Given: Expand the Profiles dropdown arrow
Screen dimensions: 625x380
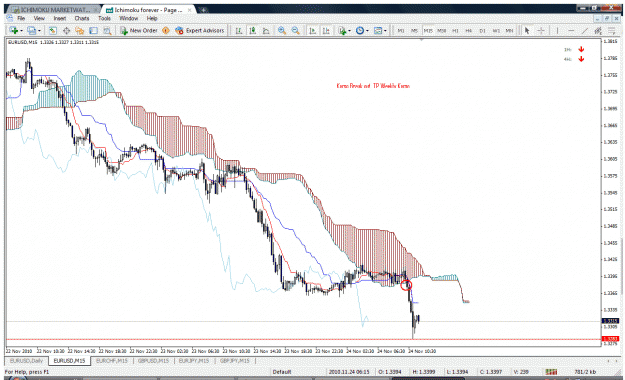Looking at the screenshot, I should pos(39,31).
